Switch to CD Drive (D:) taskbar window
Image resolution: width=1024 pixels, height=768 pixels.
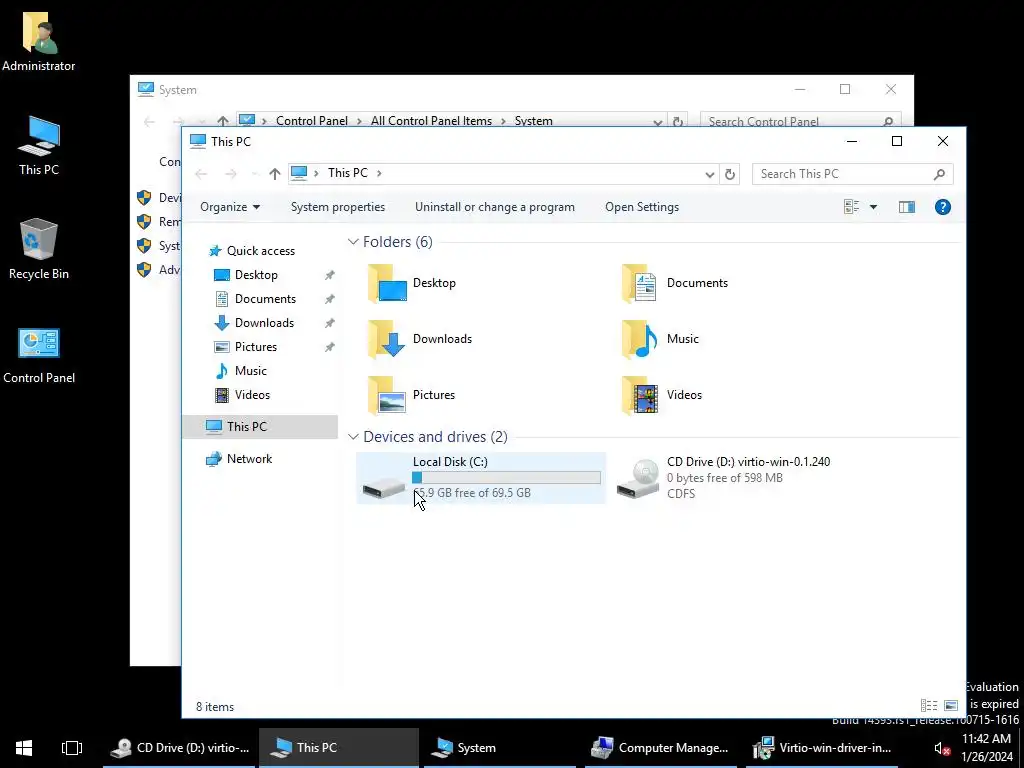180,748
